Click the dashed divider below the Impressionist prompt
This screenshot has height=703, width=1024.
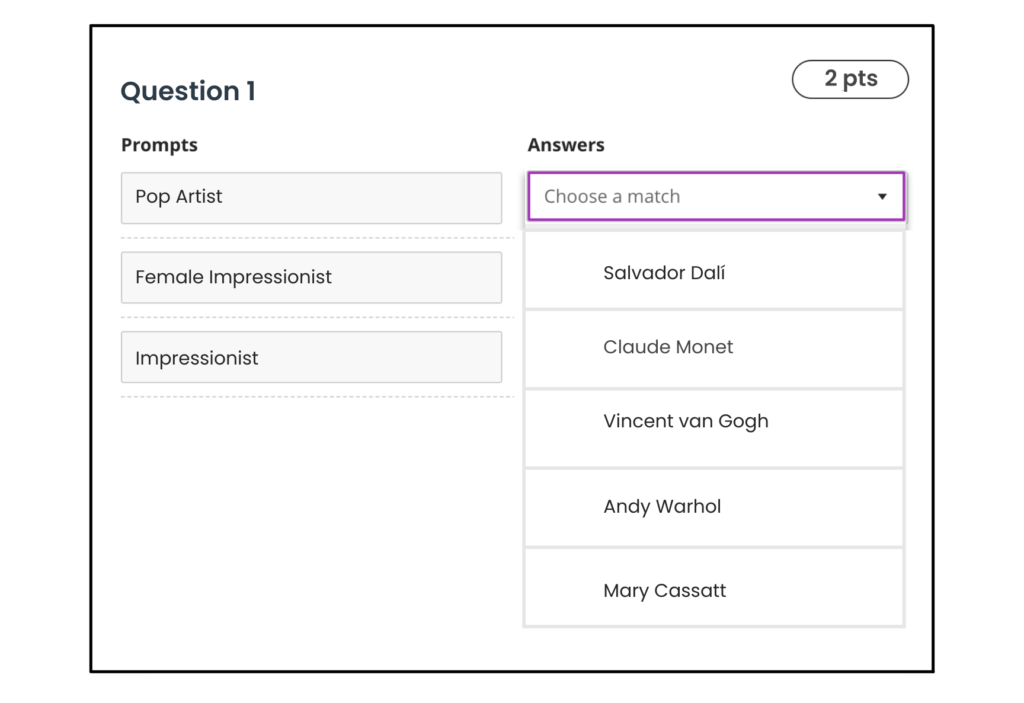[316, 397]
